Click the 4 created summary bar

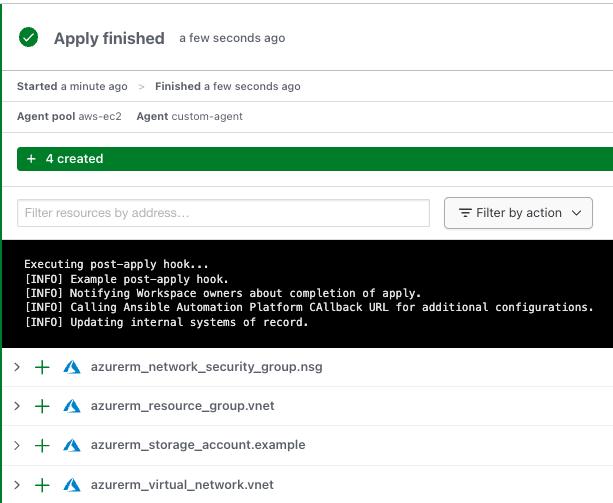315,159
